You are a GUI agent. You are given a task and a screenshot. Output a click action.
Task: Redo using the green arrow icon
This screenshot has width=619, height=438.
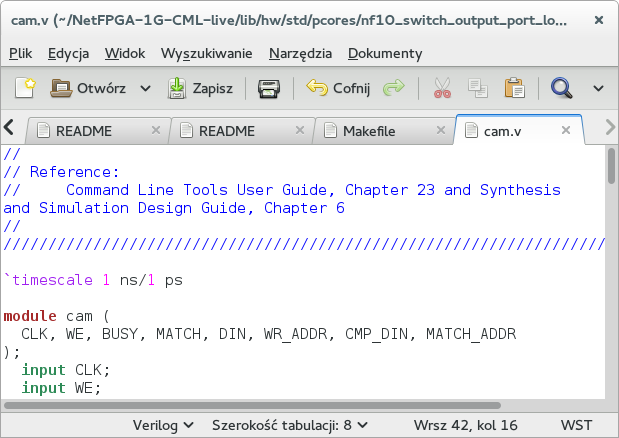point(394,88)
